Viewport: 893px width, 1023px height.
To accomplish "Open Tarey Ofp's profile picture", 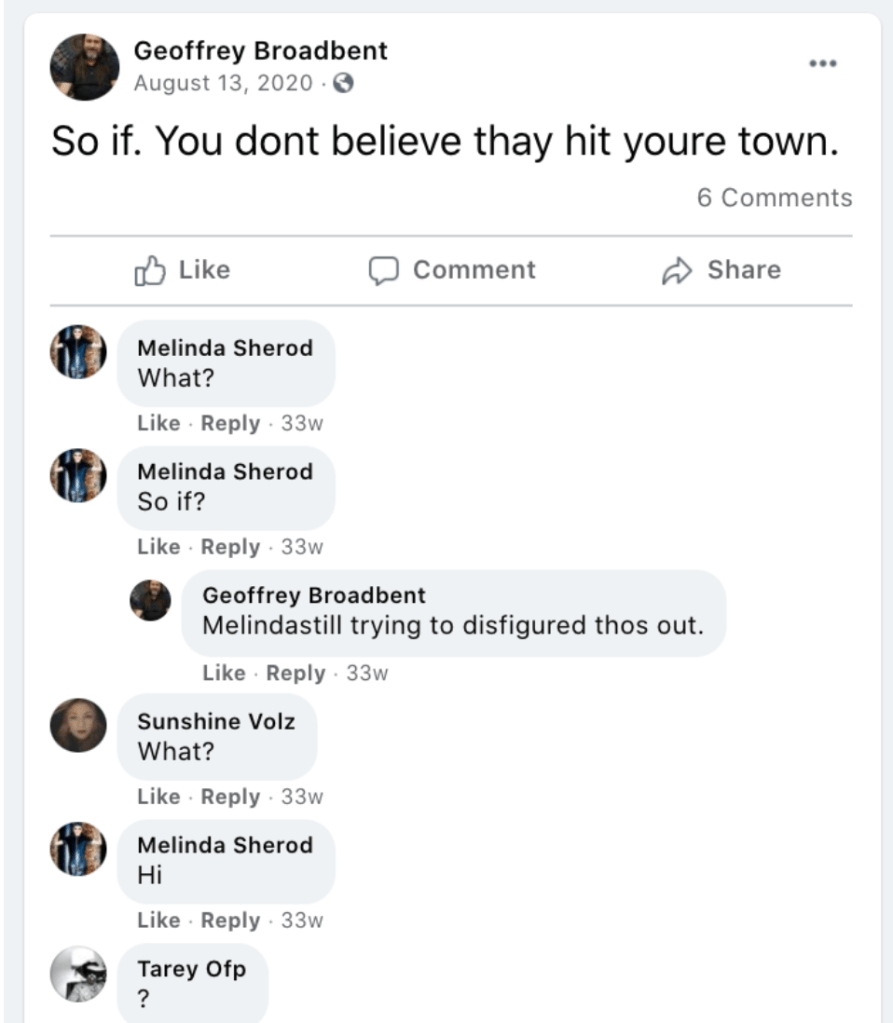I will click(78, 974).
